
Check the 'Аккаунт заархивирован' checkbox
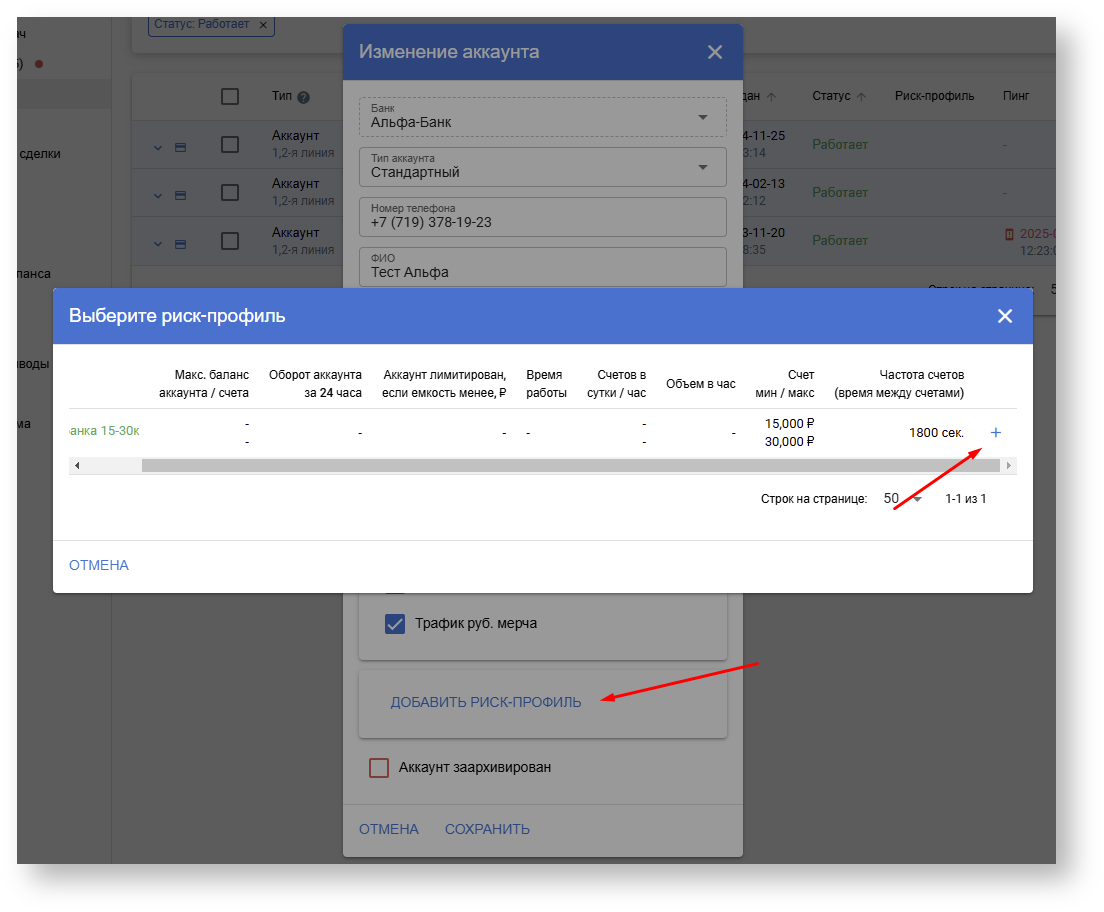tap(379, 768)
